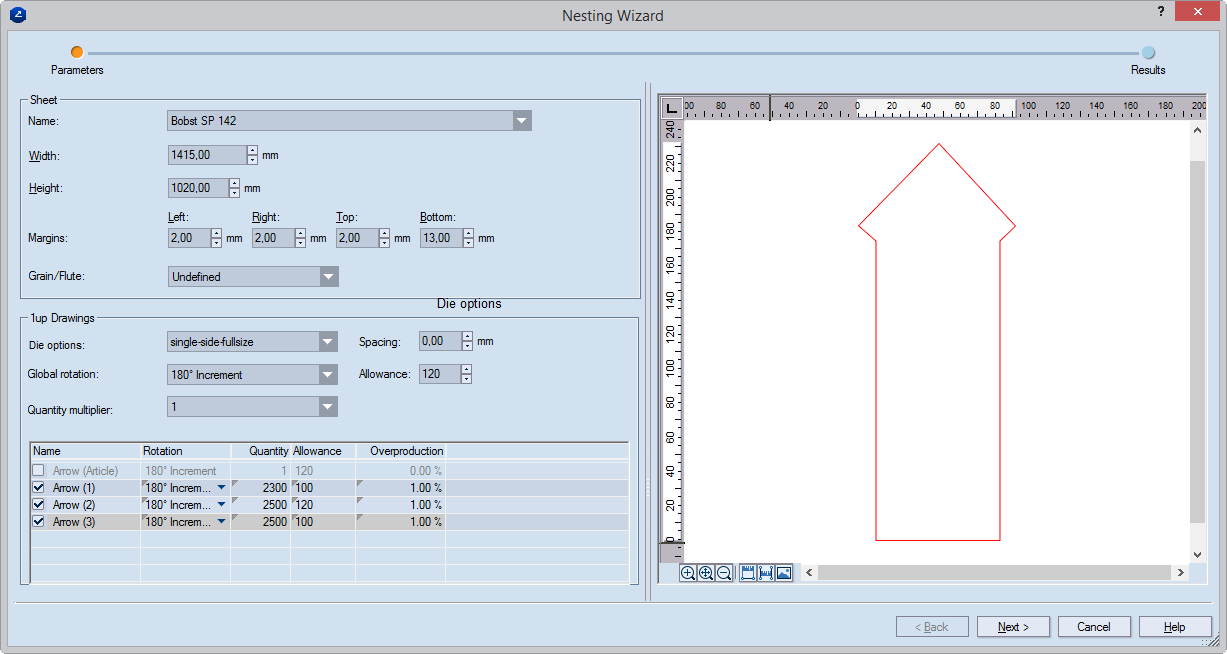Click the zoom in magnifier icon
Image resolution: width=1227 pixels, height=654 pixels.
tap(688, 573)
